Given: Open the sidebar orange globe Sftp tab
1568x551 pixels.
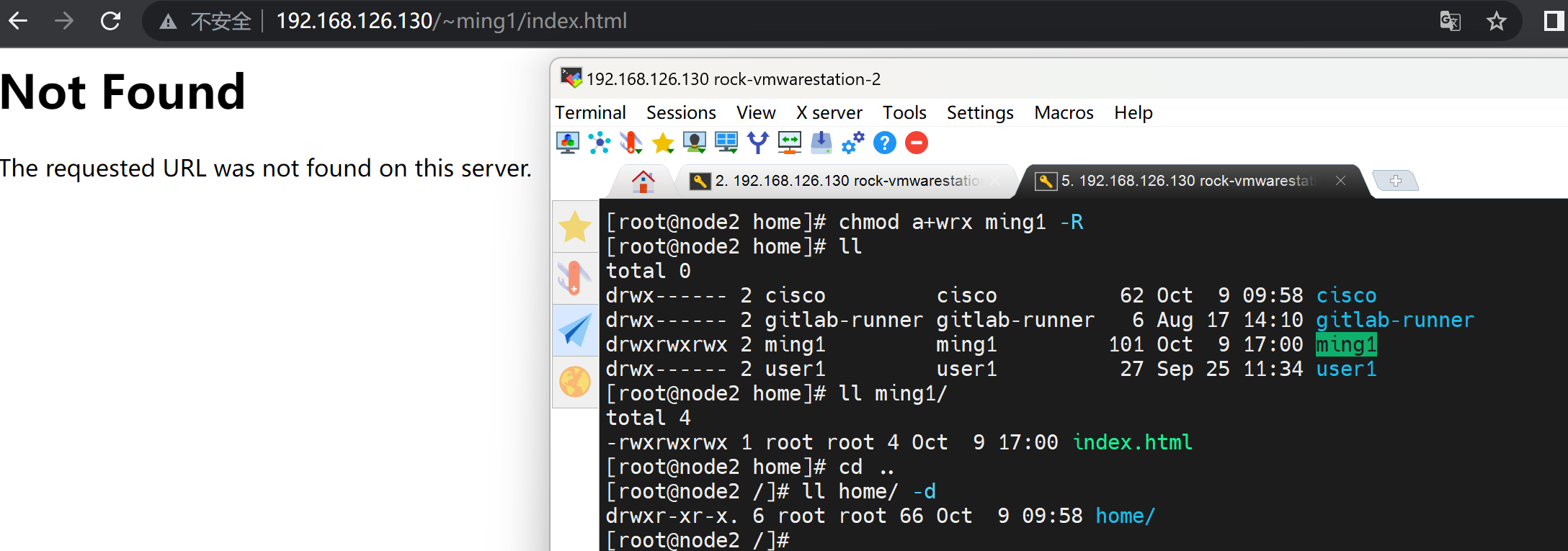Looking at the screenshot, I should click(574, 382).
